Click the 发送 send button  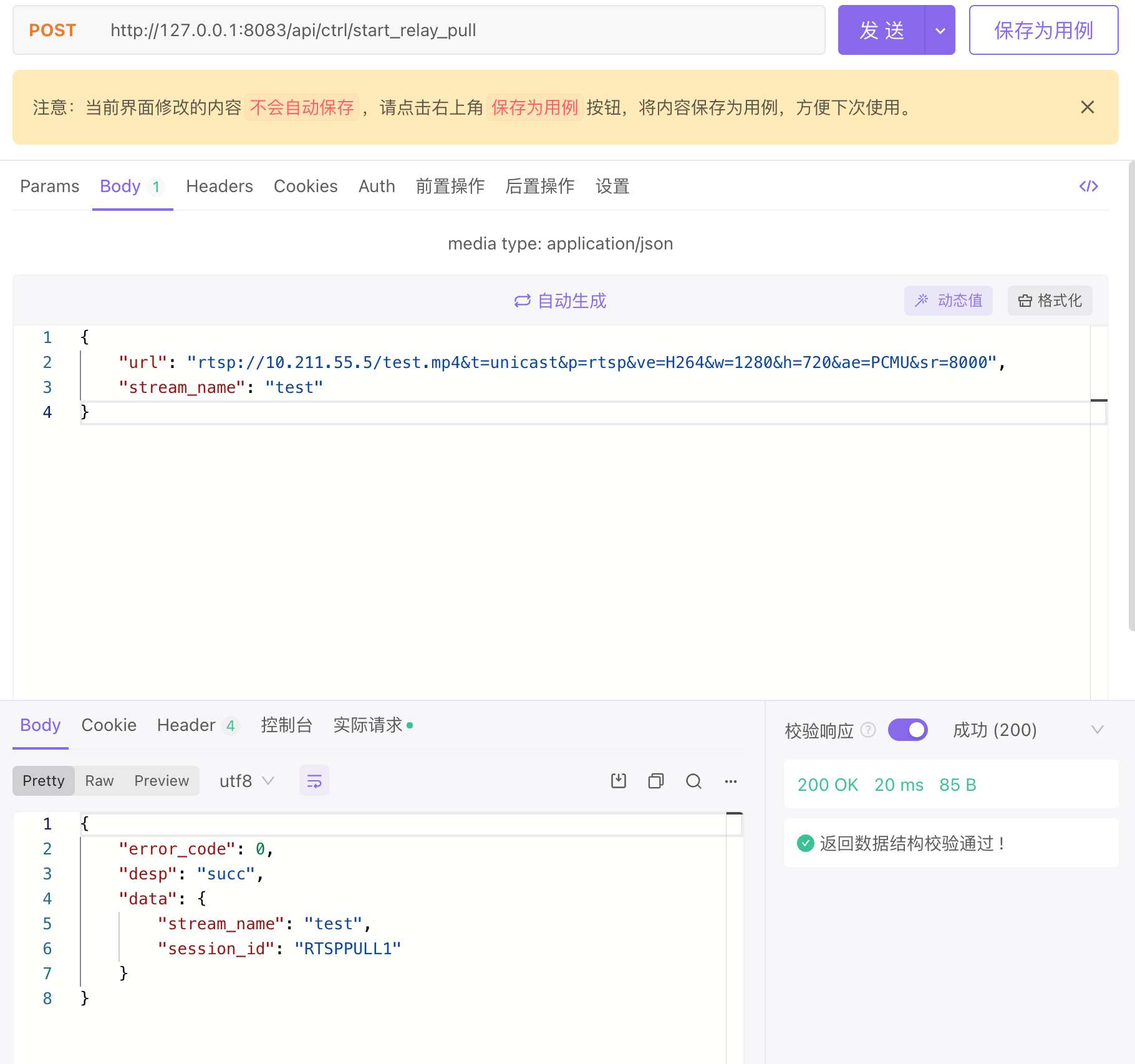click(881, 30)
